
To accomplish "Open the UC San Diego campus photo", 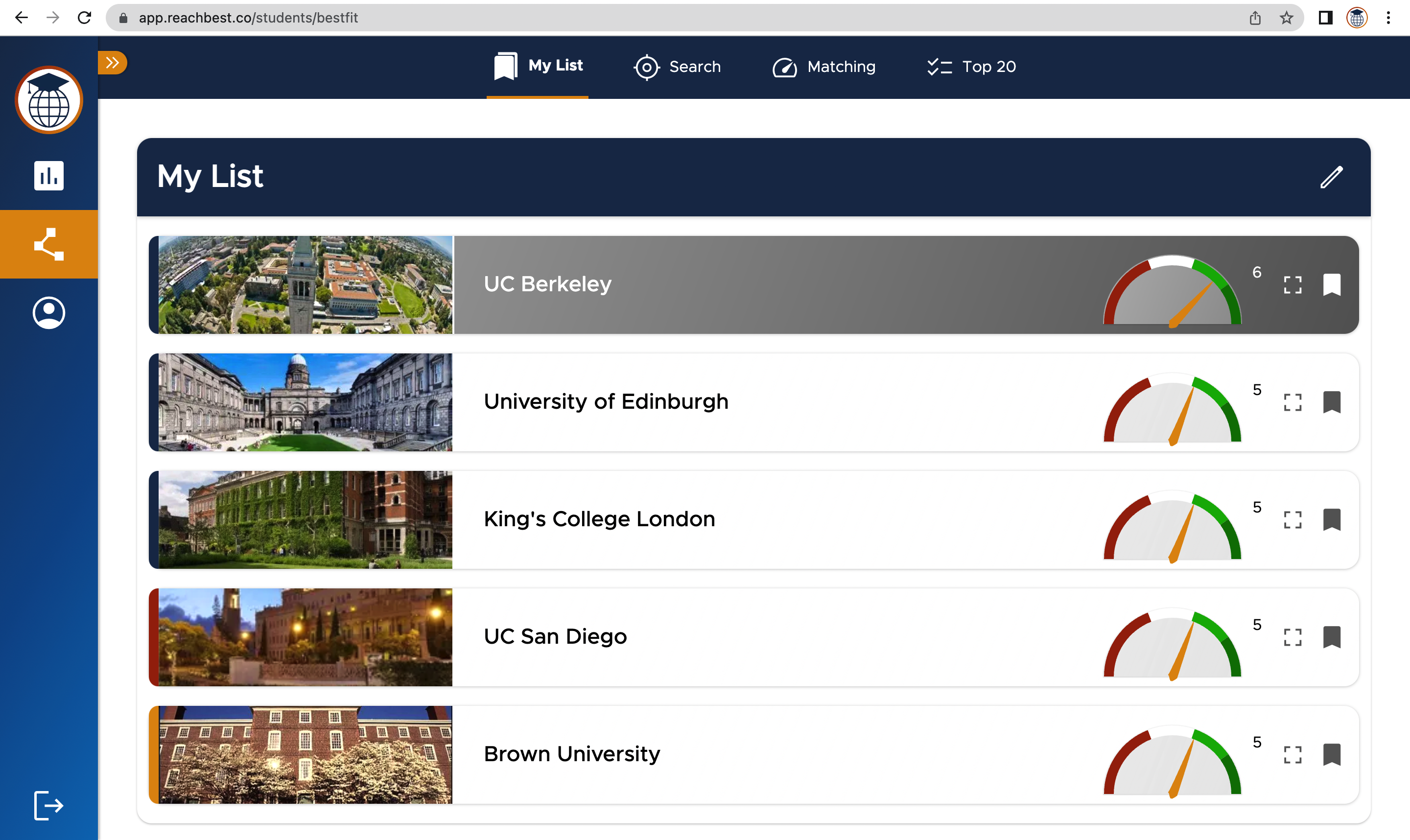I will (305, 637).
